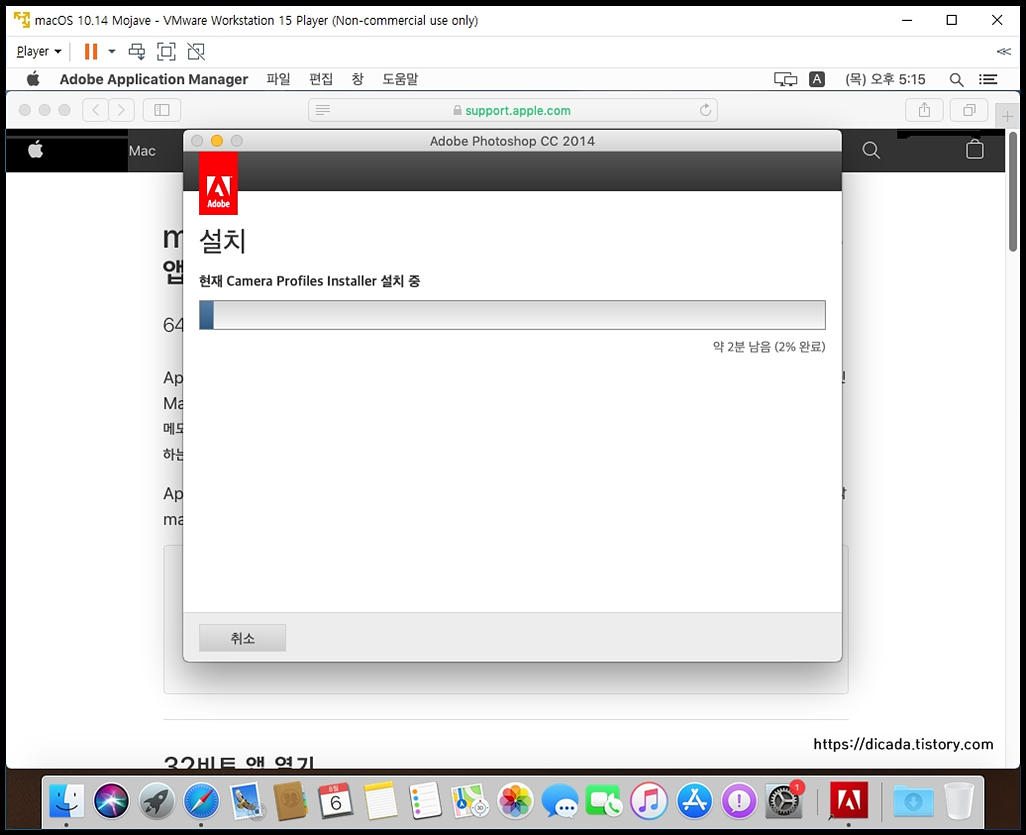The image size is (1026, 835).
Task: Open Safari reader view lines icon
Action: point(323,110)
